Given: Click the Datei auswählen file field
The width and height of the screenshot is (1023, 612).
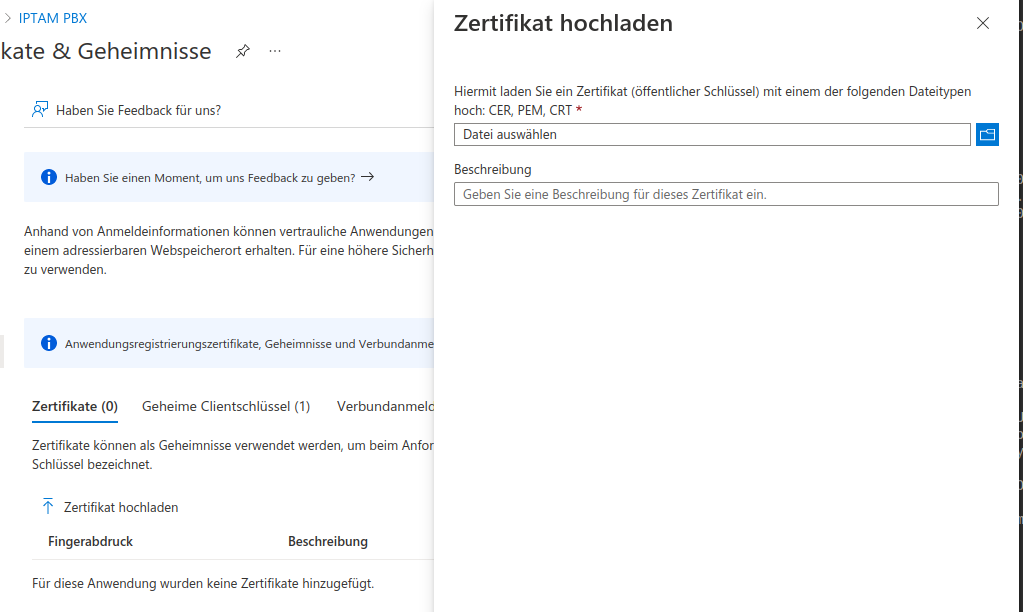Looking at the screenshot, I should 711,134.
